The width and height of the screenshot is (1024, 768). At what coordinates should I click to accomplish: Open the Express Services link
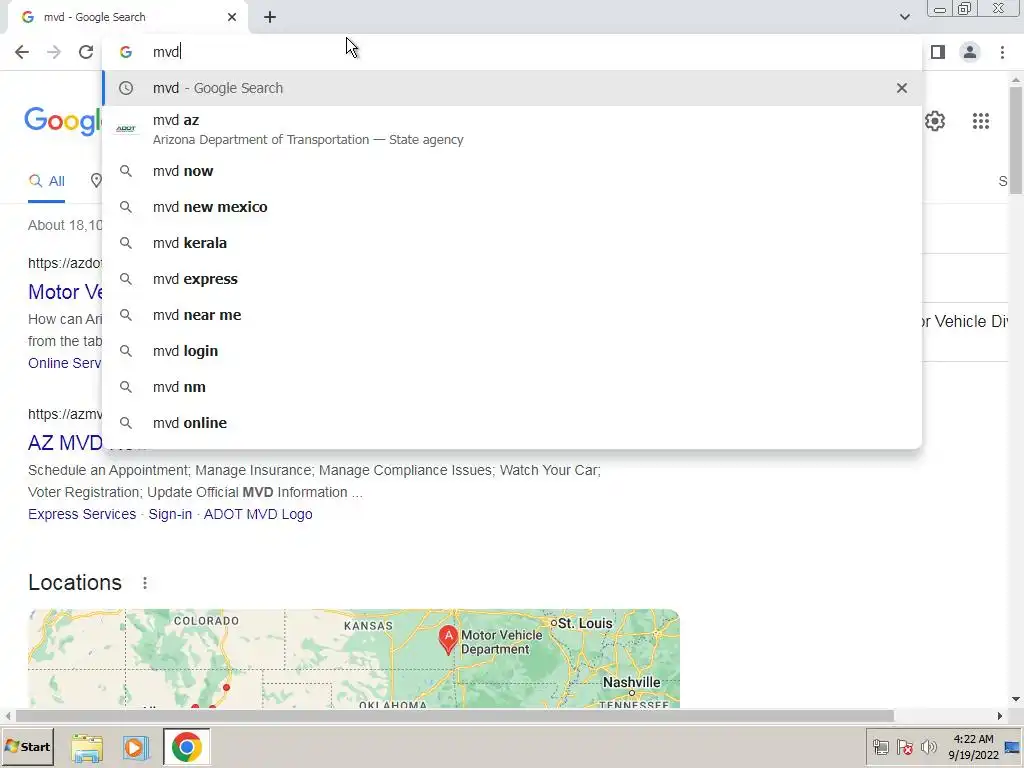tap(82, 515)
